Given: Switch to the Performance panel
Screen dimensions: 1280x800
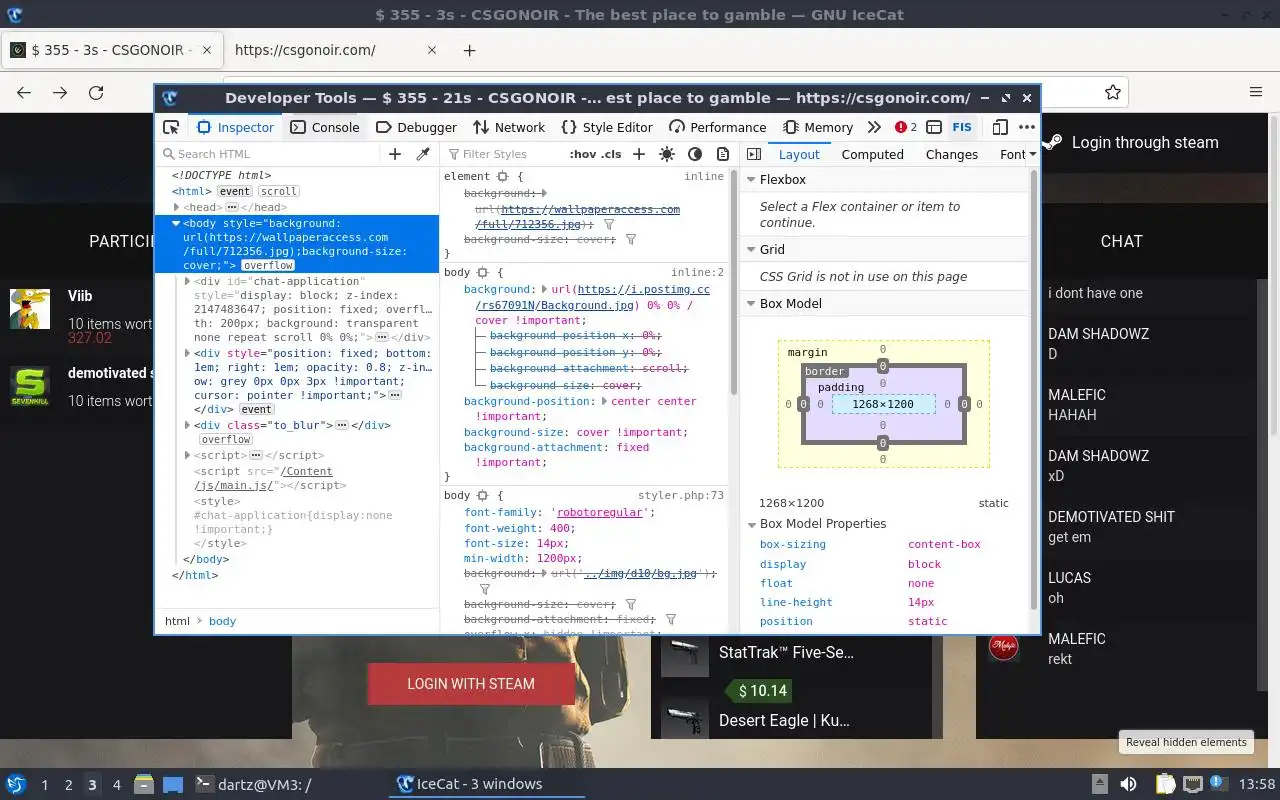Looking at the screenshot, I should click(x=717, y=127).
